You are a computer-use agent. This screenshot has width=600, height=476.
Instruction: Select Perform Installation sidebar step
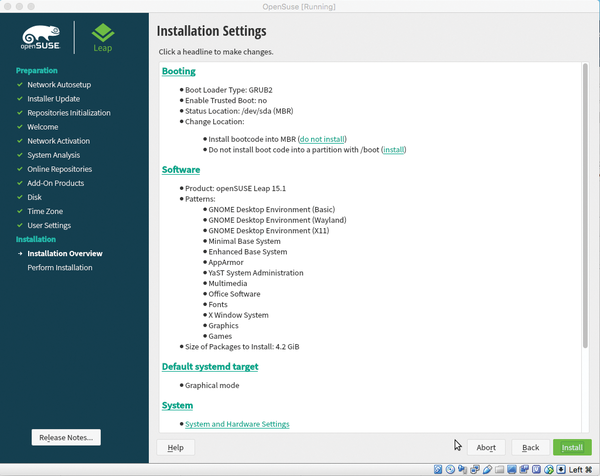60,267
